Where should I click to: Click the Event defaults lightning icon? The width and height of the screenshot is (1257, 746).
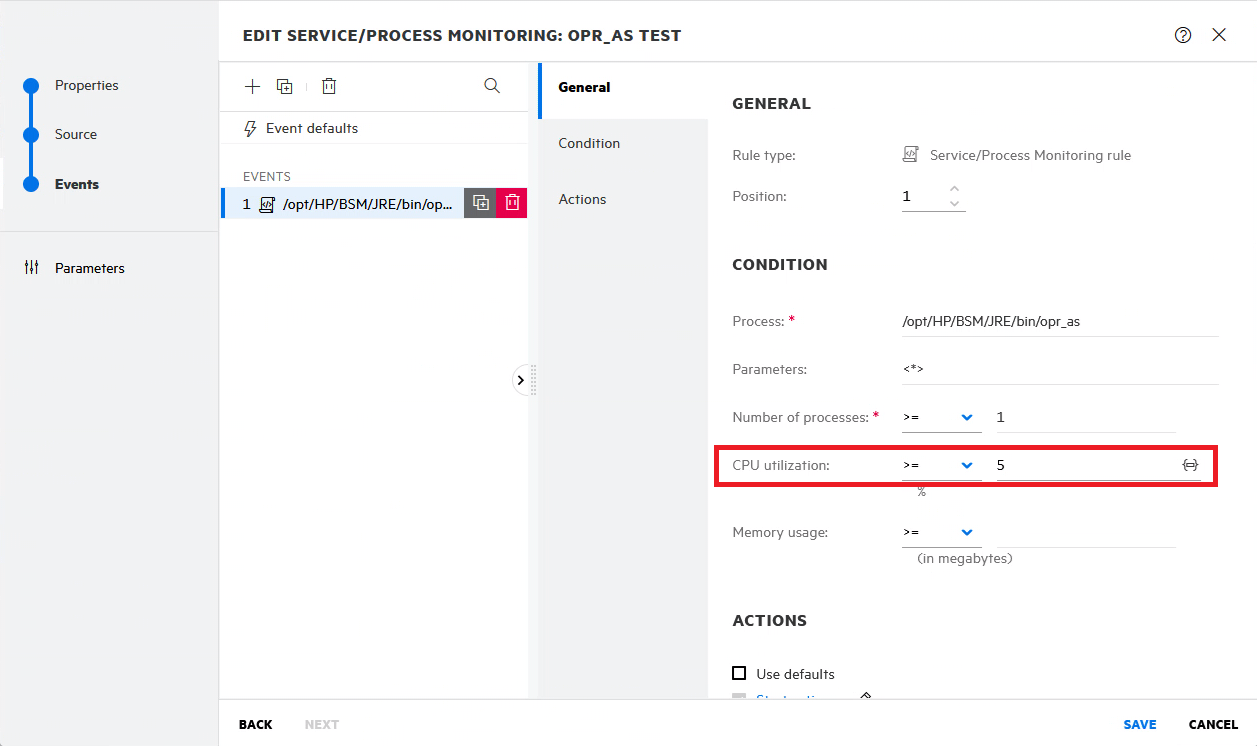(248, 128)
